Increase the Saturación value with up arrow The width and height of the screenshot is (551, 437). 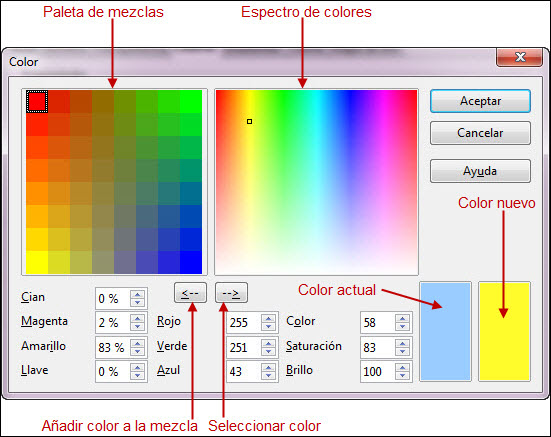click(402, 343)
